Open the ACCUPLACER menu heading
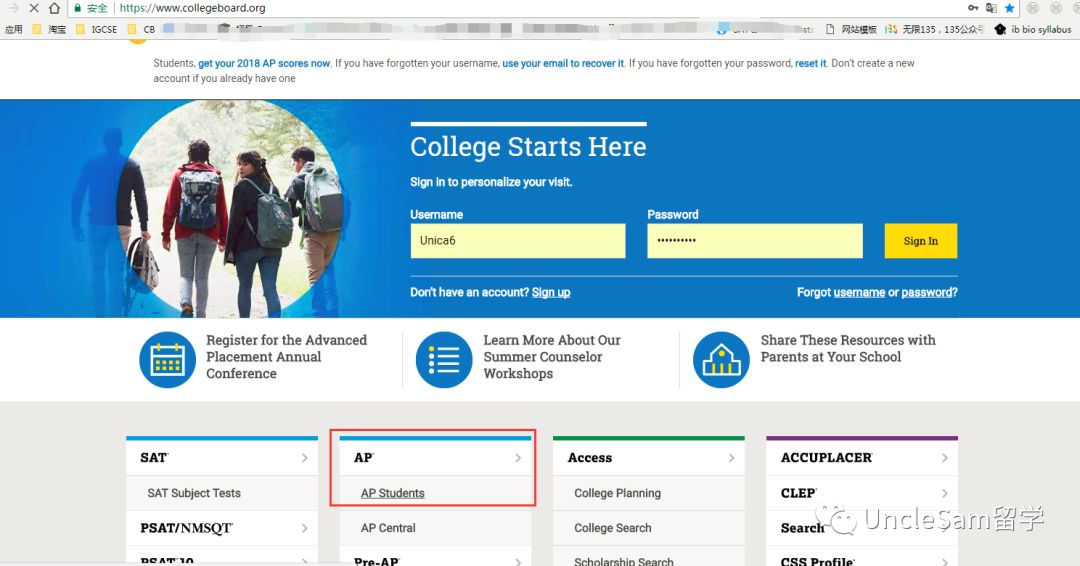Image resolution: width=1080 pixels, height=566 pixels. 827,458
